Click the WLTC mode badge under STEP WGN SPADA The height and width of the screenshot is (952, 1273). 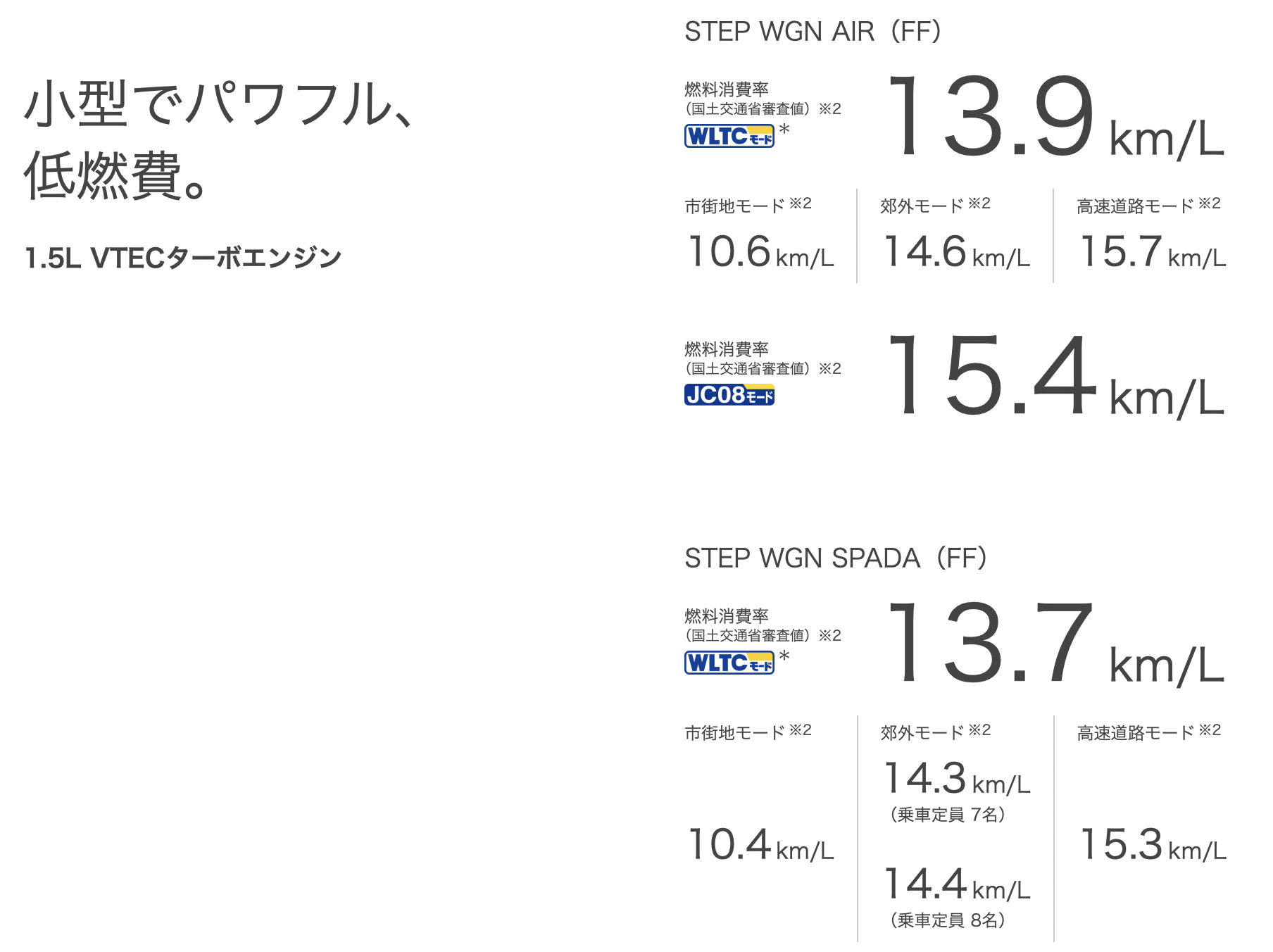pyautogui.click(x=729, y=663)
